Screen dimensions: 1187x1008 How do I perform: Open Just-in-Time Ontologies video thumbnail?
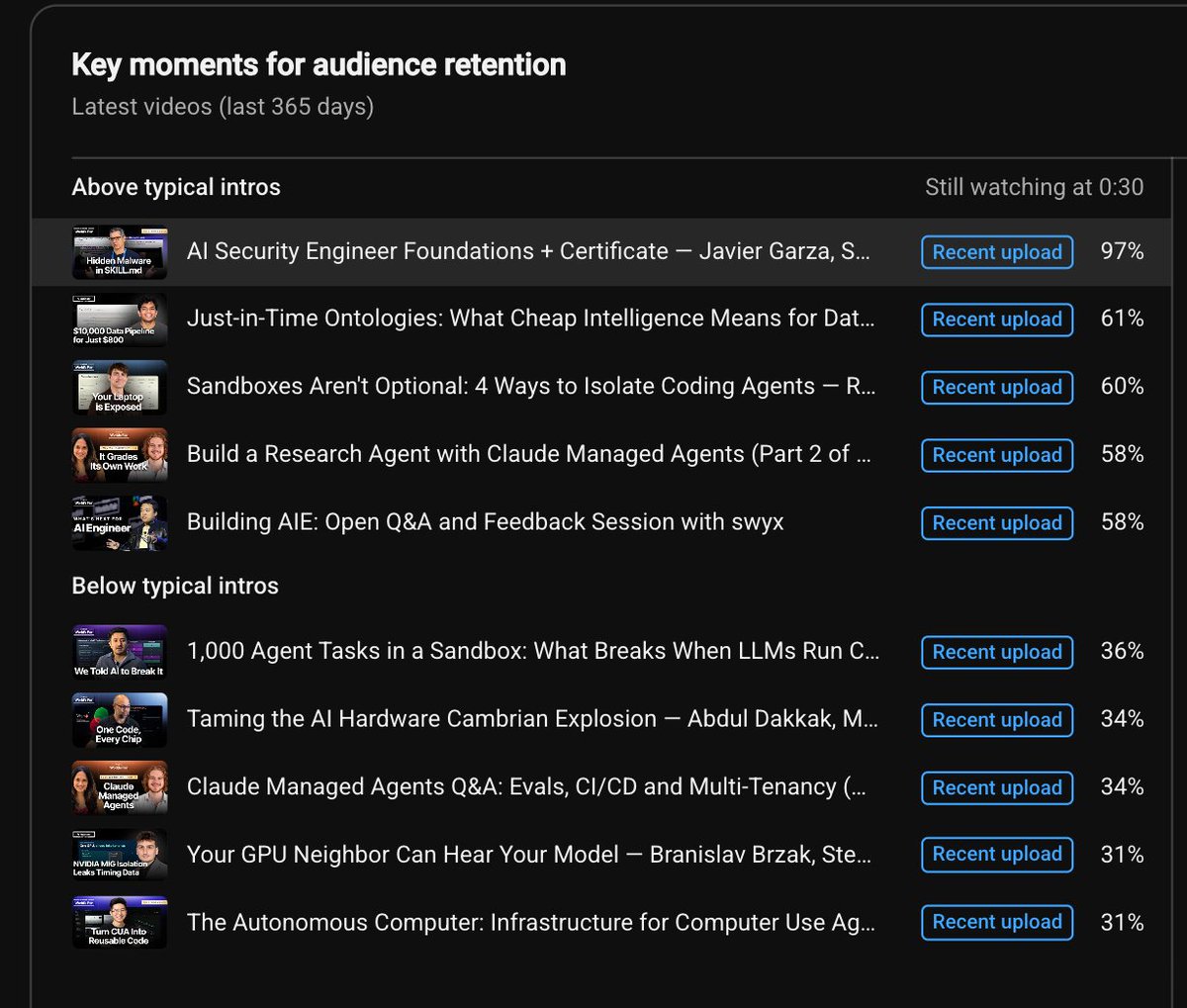click(120, 320)
